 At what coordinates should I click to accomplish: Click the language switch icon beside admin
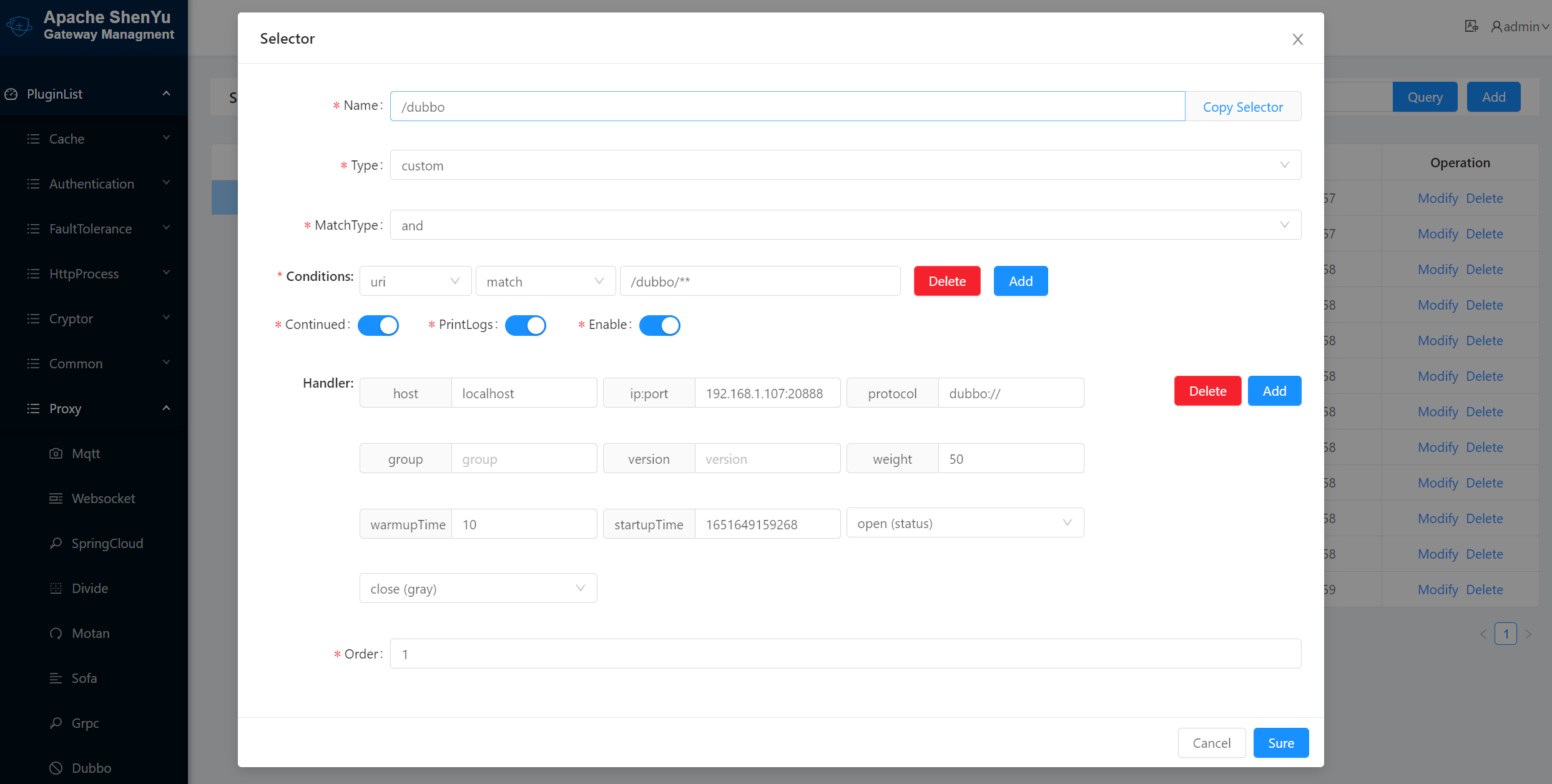coord(1471,26)
